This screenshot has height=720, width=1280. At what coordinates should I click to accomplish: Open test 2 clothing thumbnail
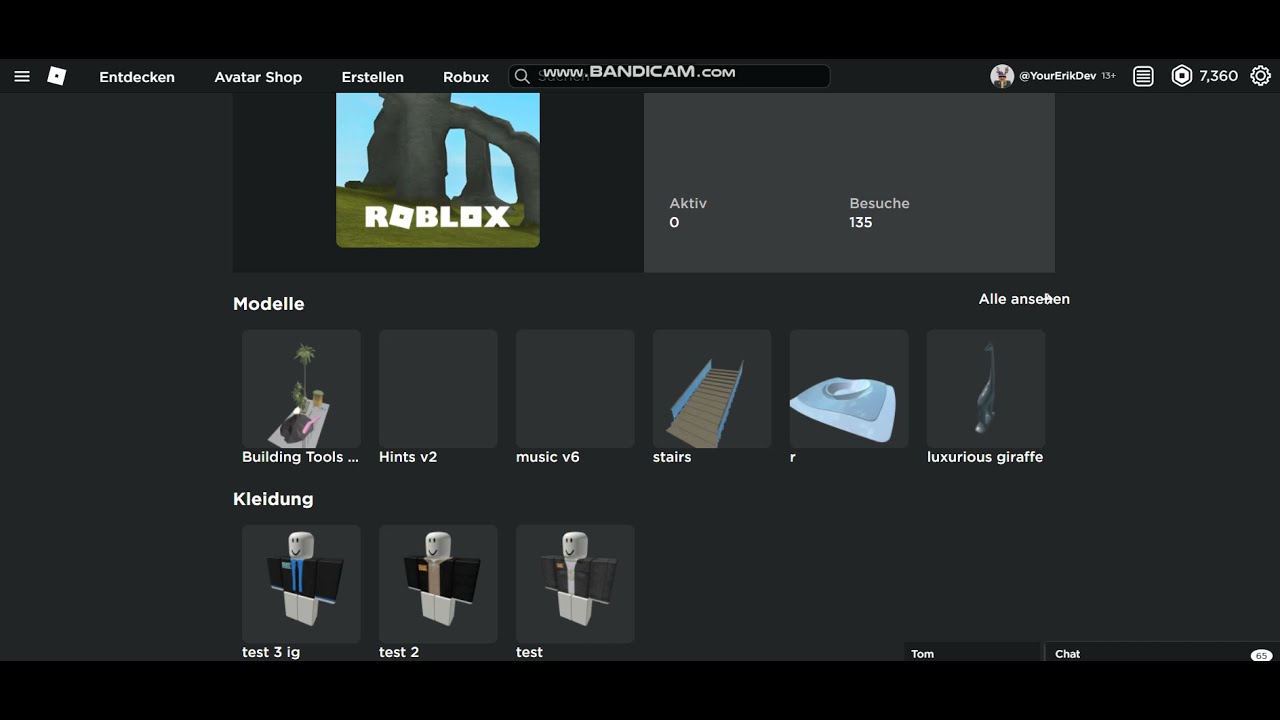point(438,584)
